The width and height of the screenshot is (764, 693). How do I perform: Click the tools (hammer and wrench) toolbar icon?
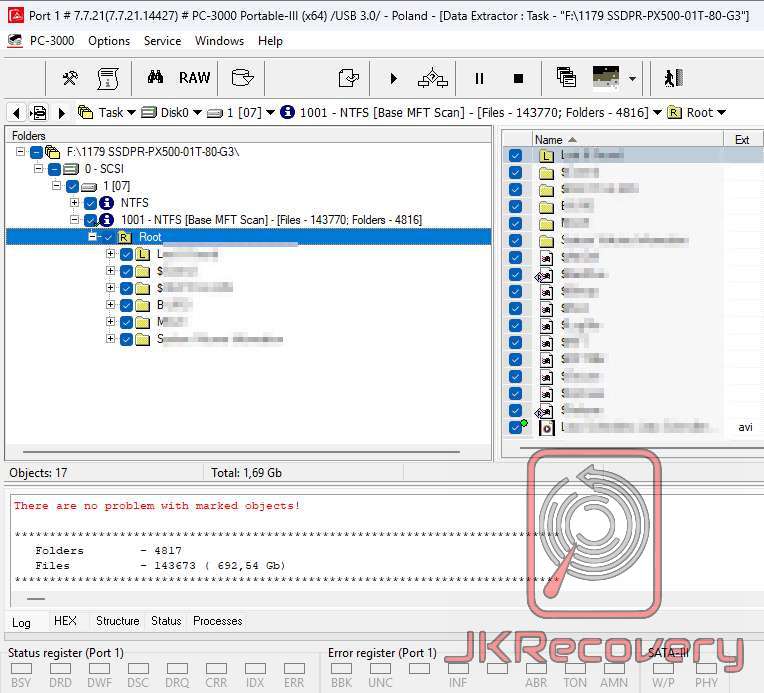pyautogui.click(x=70, y=78)
